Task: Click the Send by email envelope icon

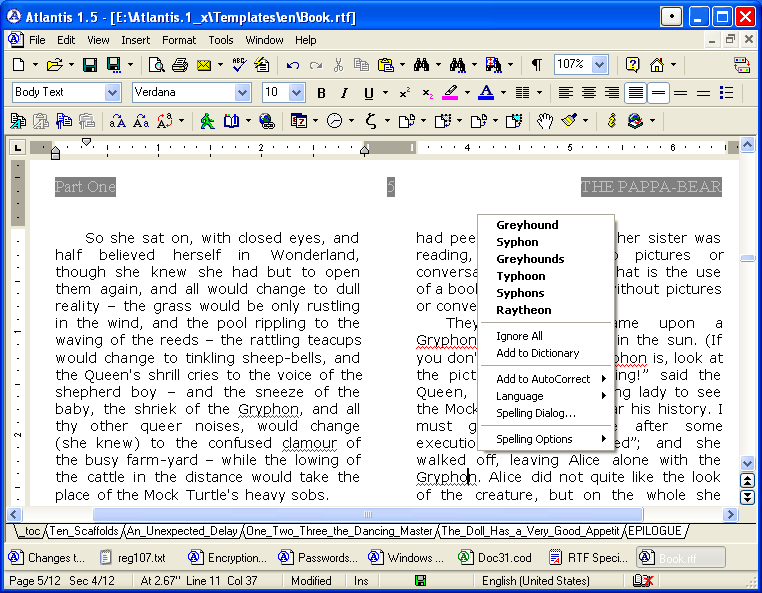Action: [204, 65]
